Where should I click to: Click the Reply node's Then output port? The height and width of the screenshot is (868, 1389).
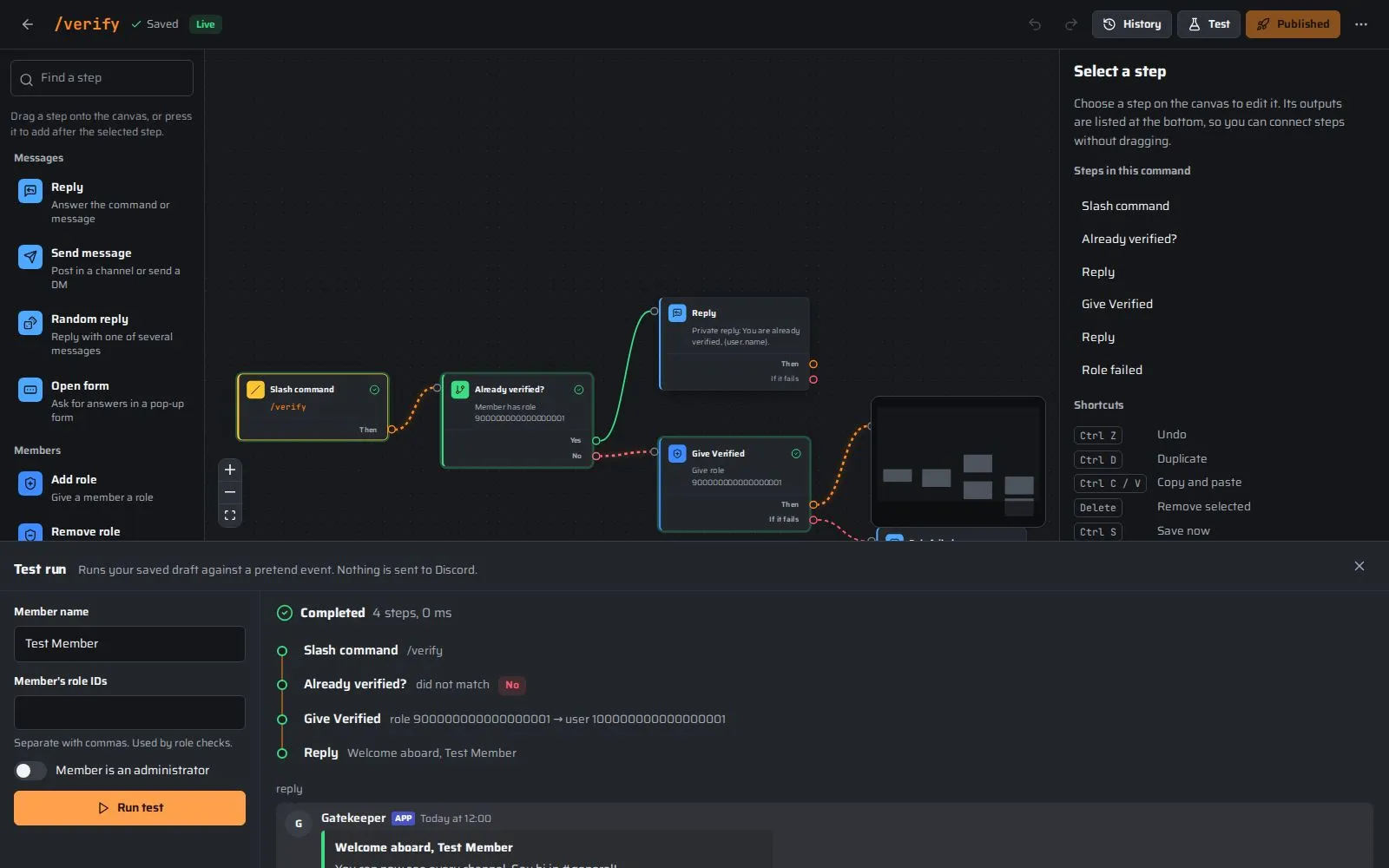point(813,365)
